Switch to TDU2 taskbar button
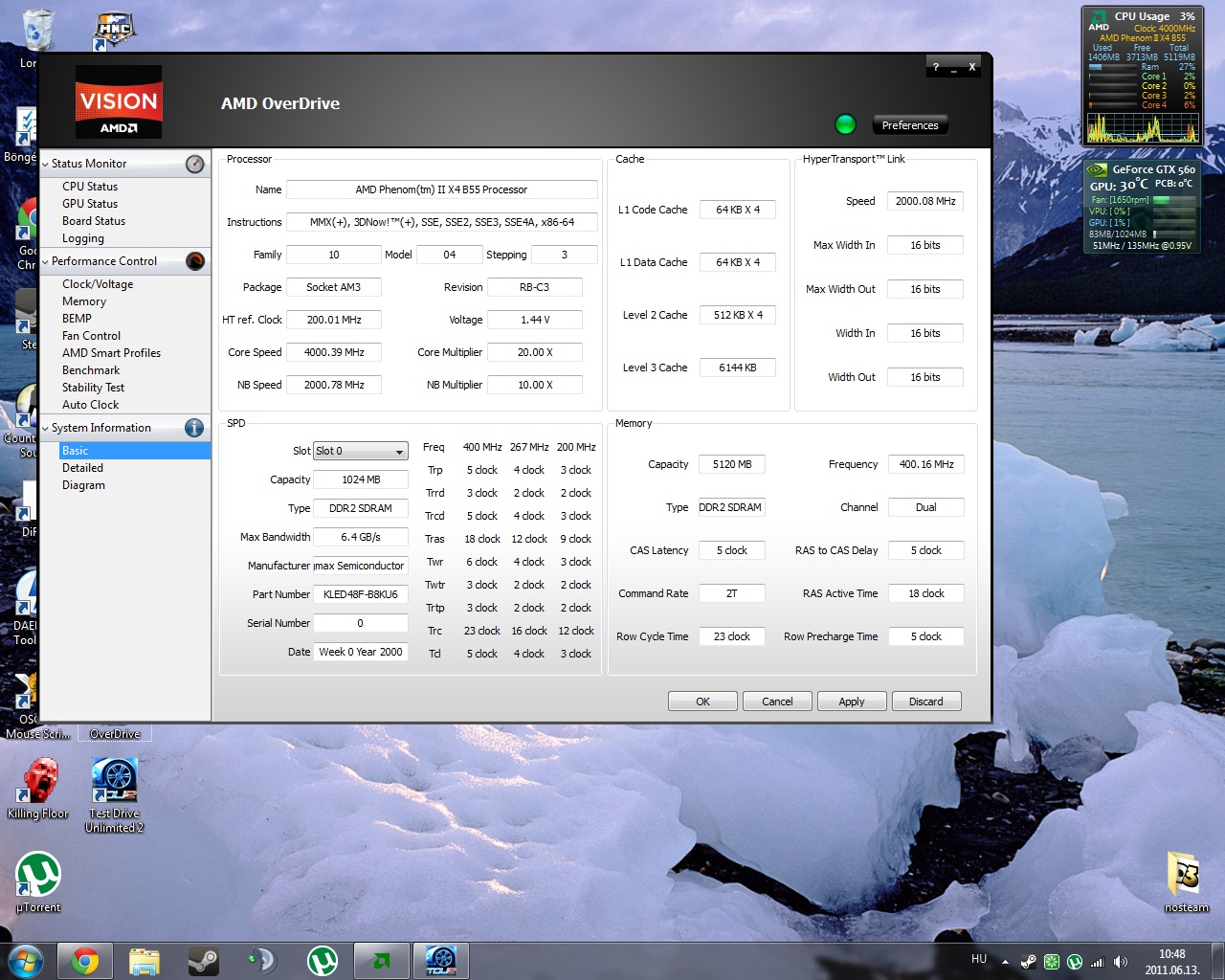Image resolution: width=1225 pixels, height=980 pixels. tap(441, 961)
